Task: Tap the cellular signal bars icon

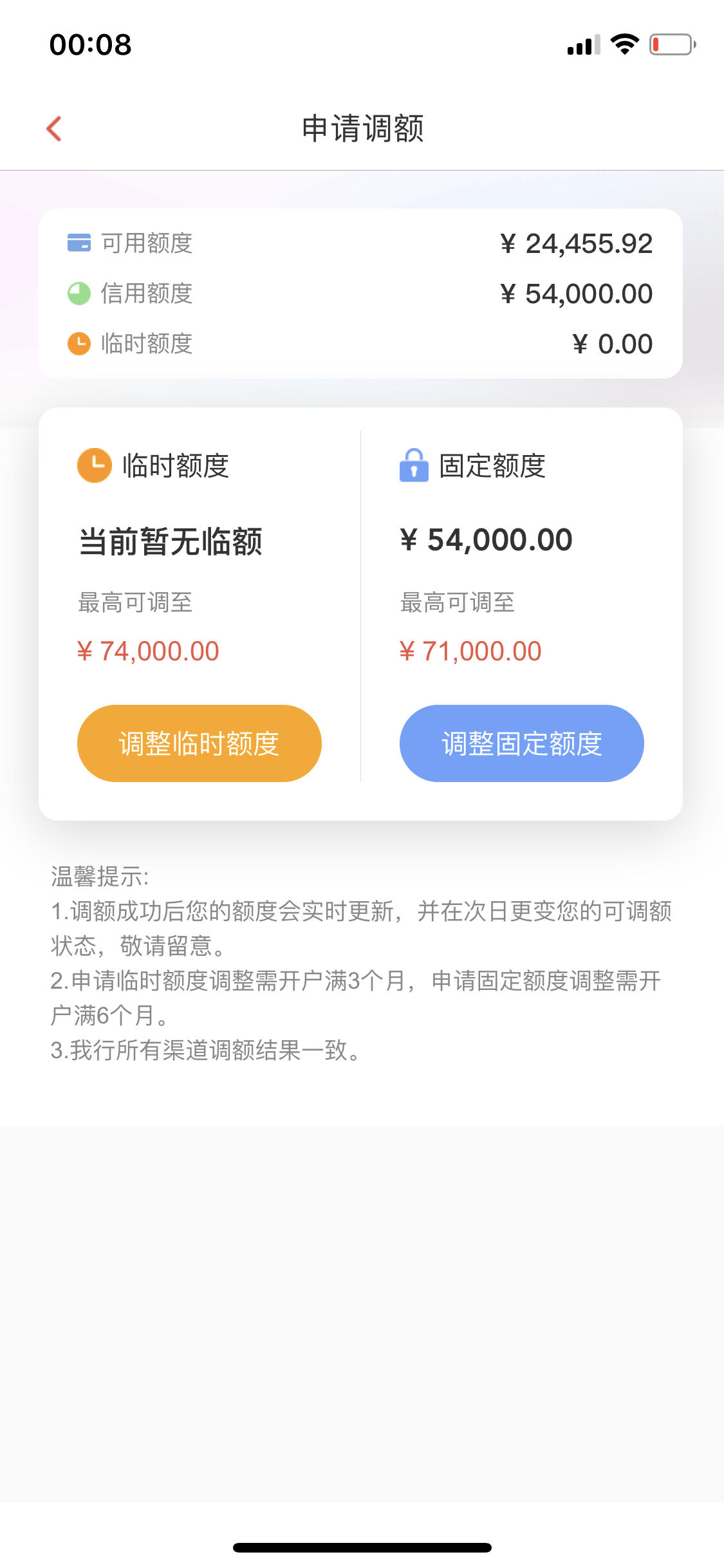Action: click(x=584, y=45)
